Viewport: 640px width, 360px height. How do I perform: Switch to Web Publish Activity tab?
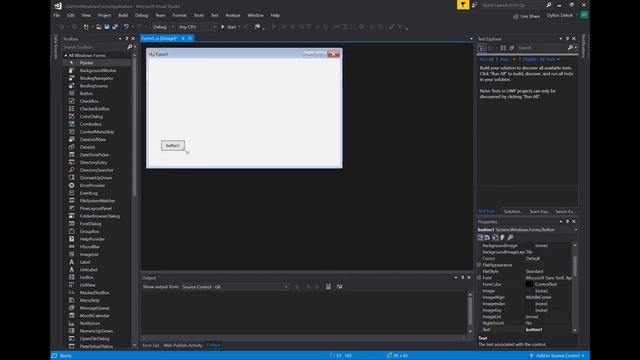tap(182, 345)
